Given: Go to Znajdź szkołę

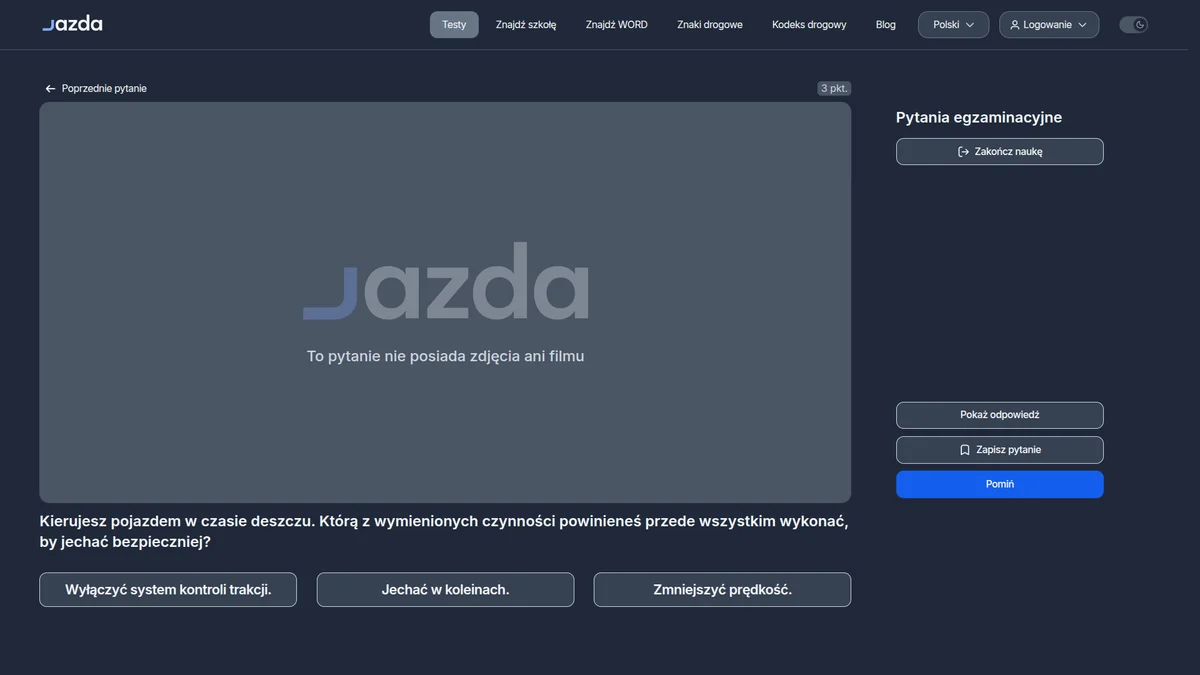Looking at the screenshot, I should pyautogui.click(x=526, y=25).
